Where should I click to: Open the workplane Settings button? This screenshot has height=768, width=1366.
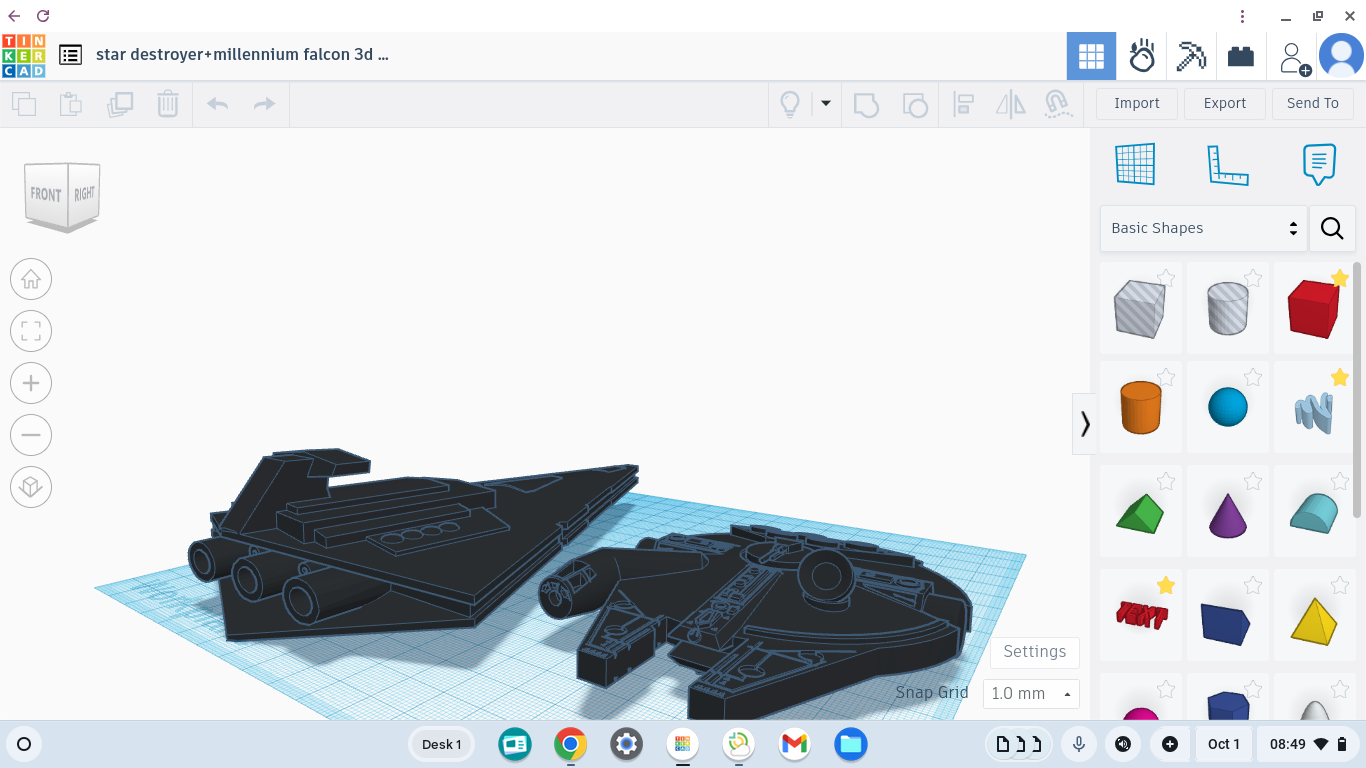coord(1035,652)
